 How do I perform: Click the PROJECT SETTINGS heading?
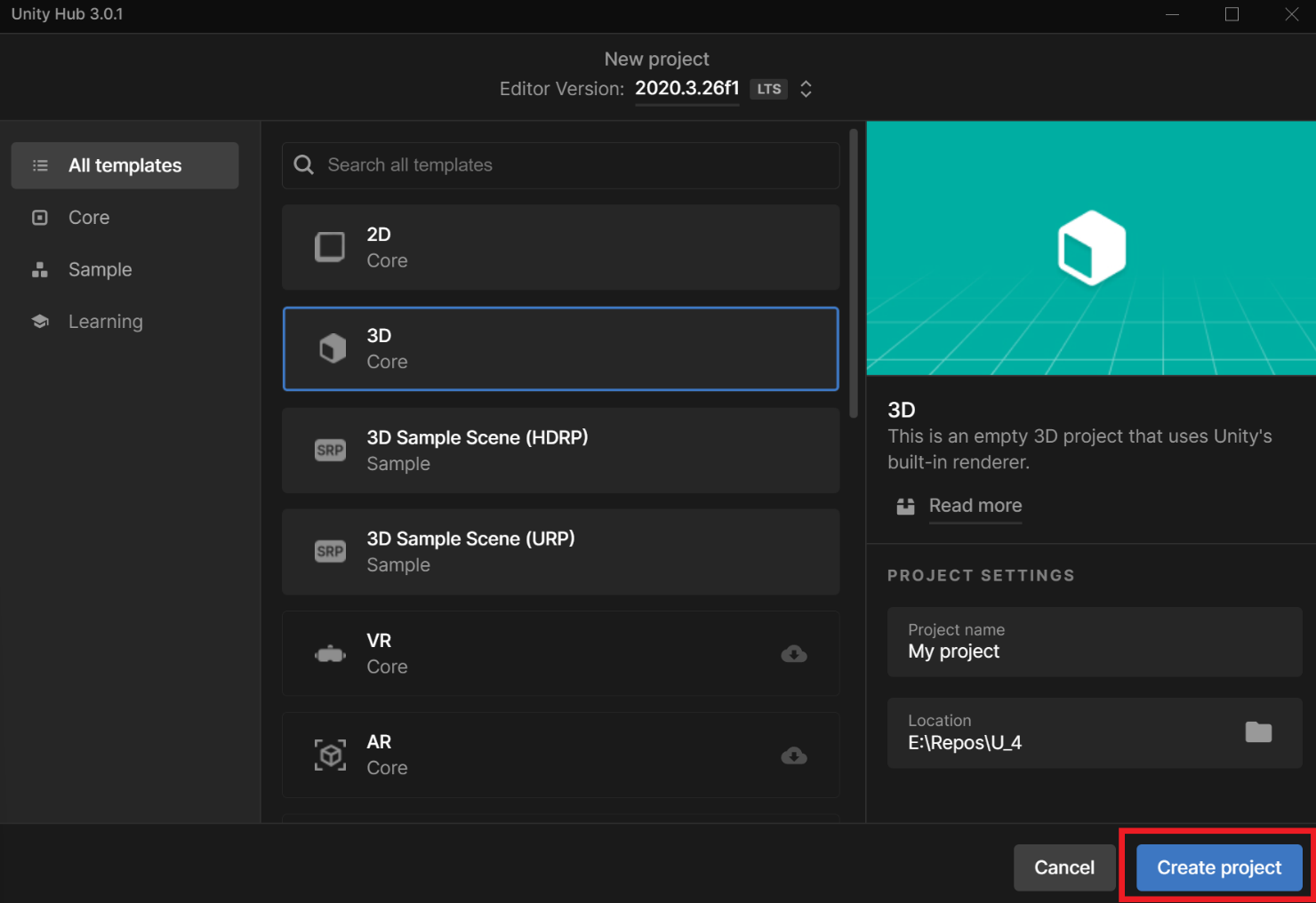(x=981, y=575)
